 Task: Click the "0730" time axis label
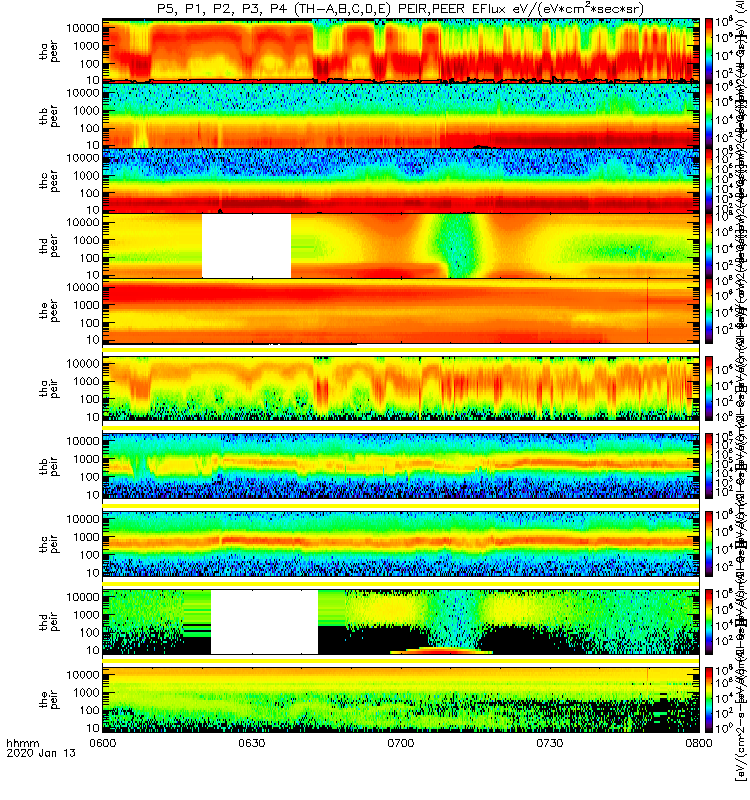pyautogui.click(x=549, y=743)
